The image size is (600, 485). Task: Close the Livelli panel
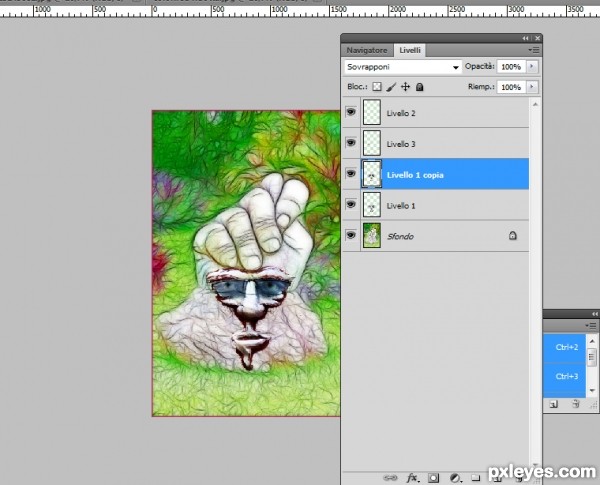click(x=537, y=38)
